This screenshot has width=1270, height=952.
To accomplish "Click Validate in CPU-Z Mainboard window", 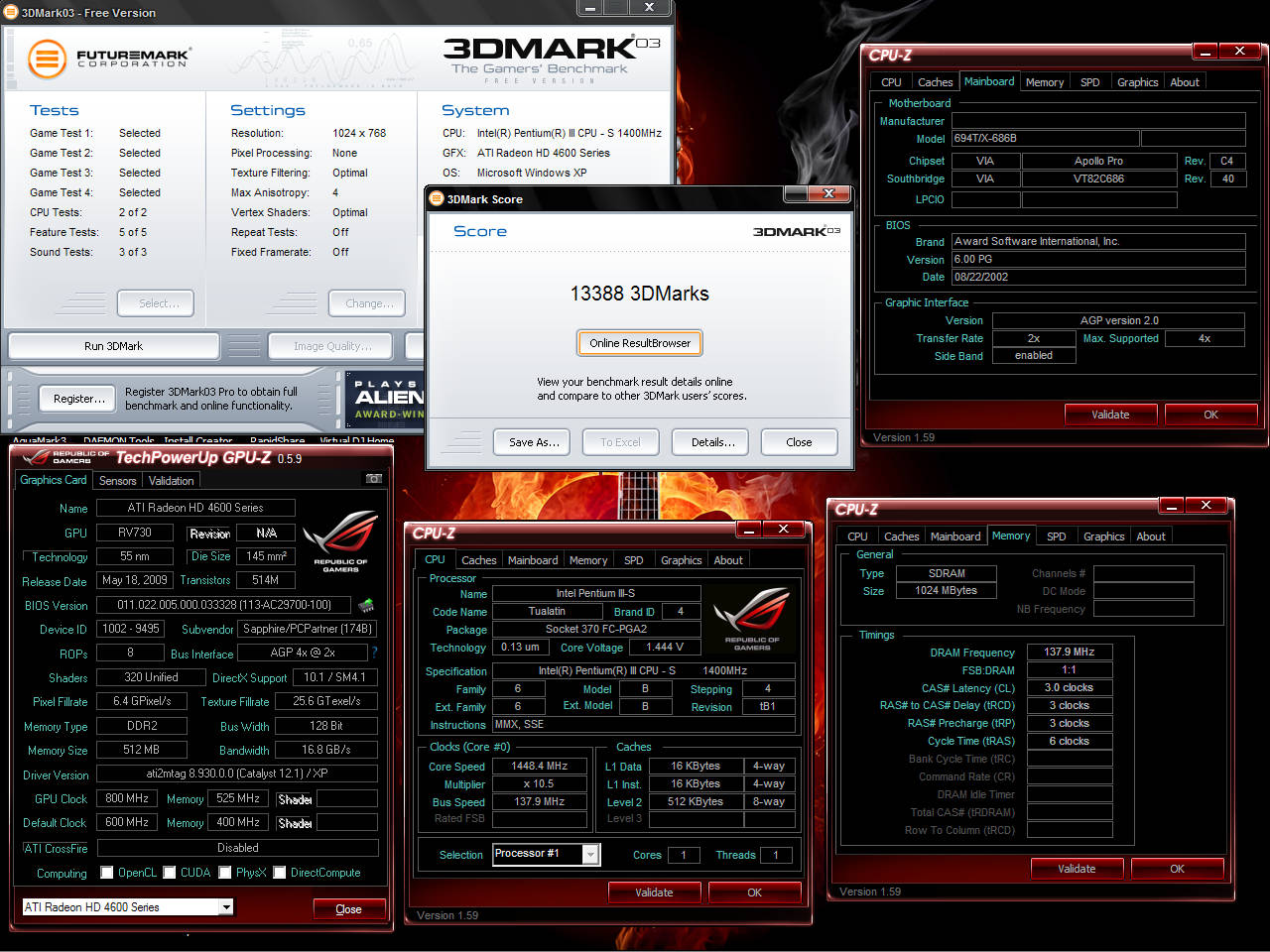I will coord(1110,415).
